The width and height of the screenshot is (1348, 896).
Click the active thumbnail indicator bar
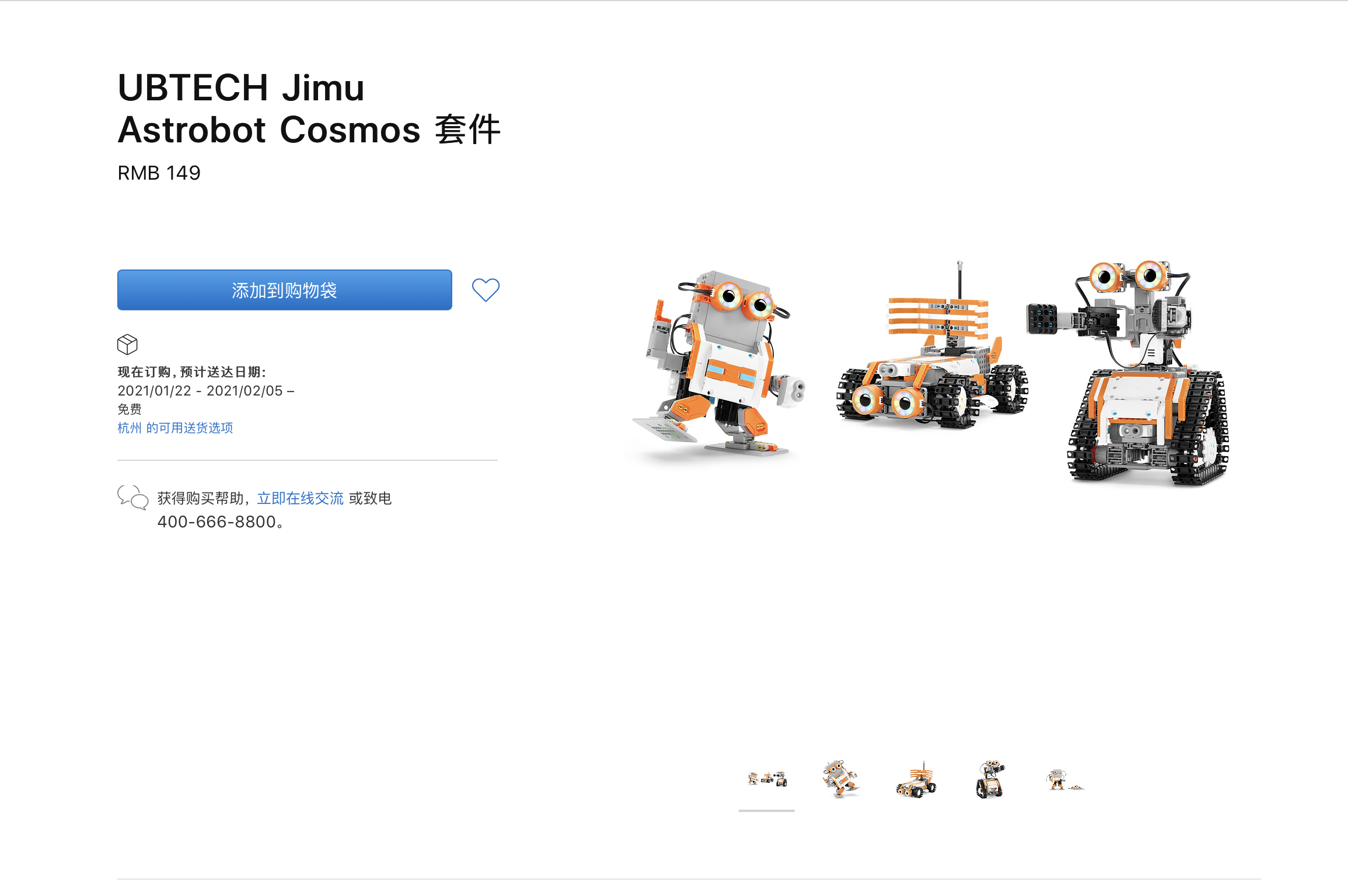point(767,810)
